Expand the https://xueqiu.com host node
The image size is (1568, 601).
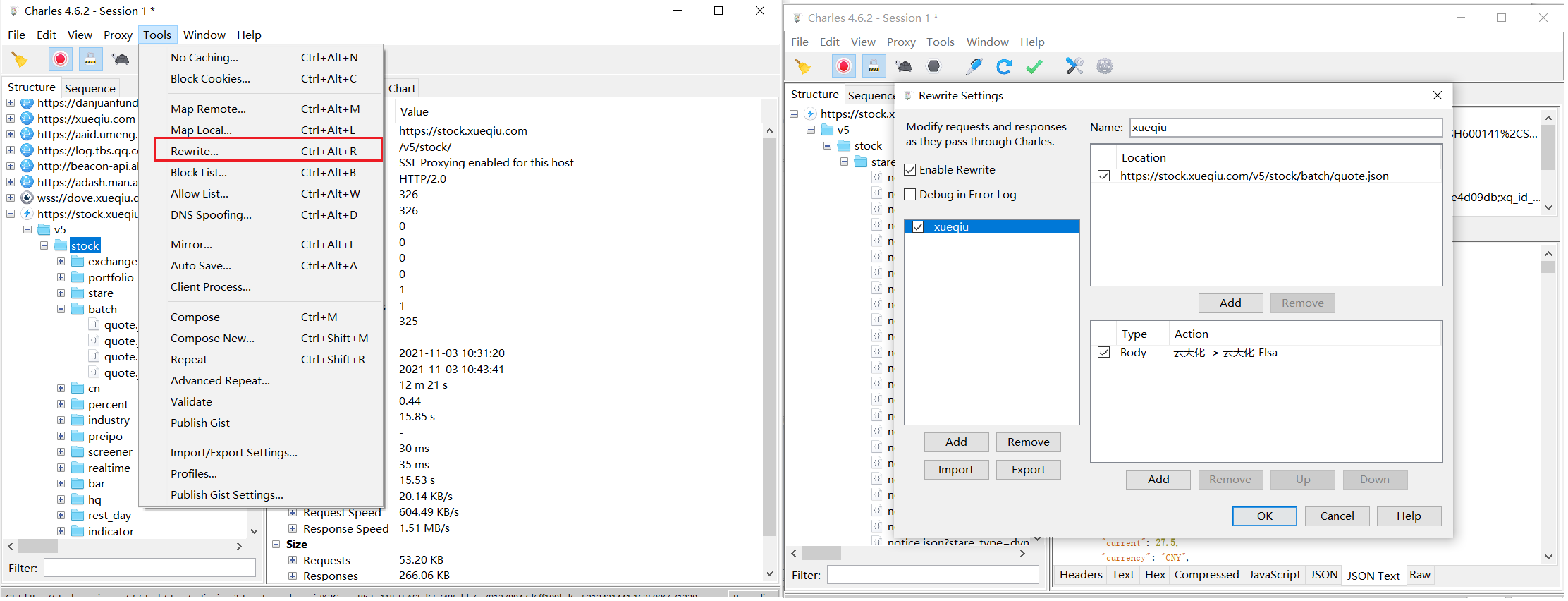pyautogui.click(x=11, y=119)
